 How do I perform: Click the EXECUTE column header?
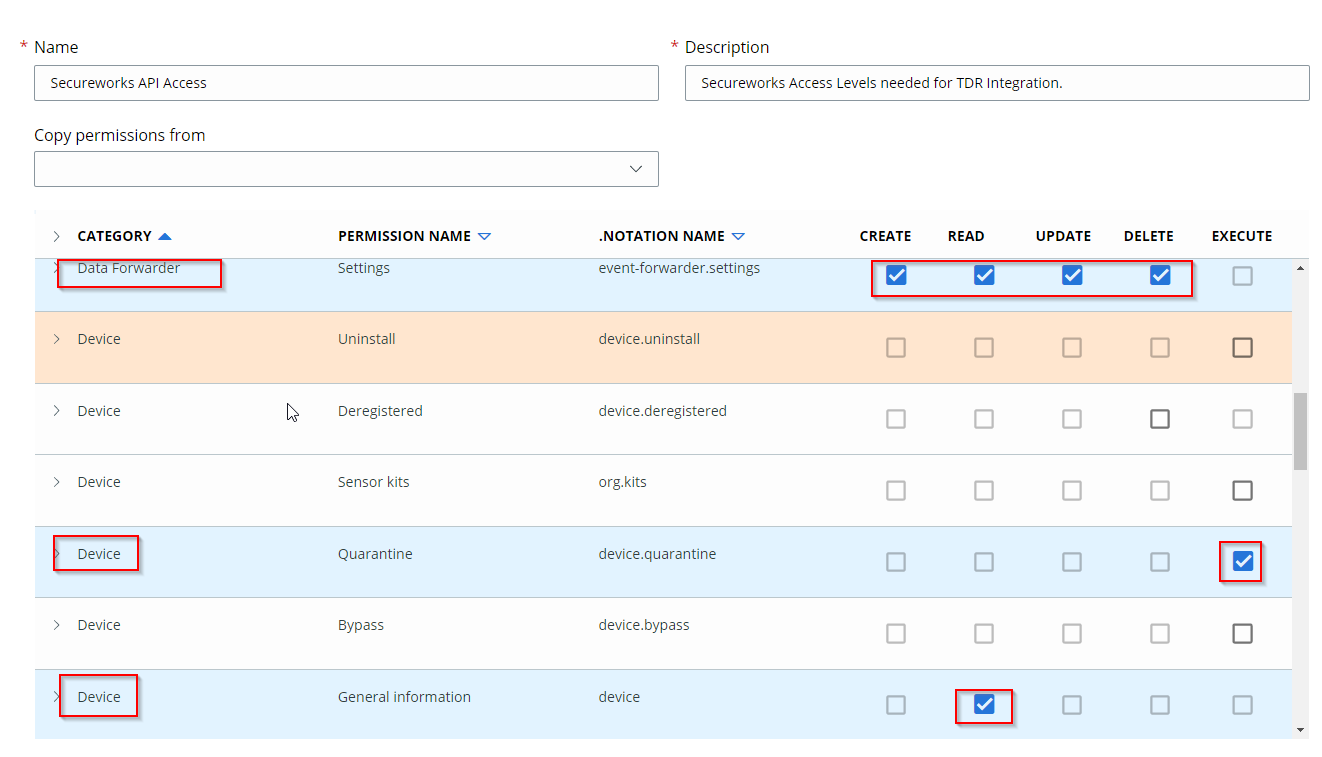[x=1242, y=237]
